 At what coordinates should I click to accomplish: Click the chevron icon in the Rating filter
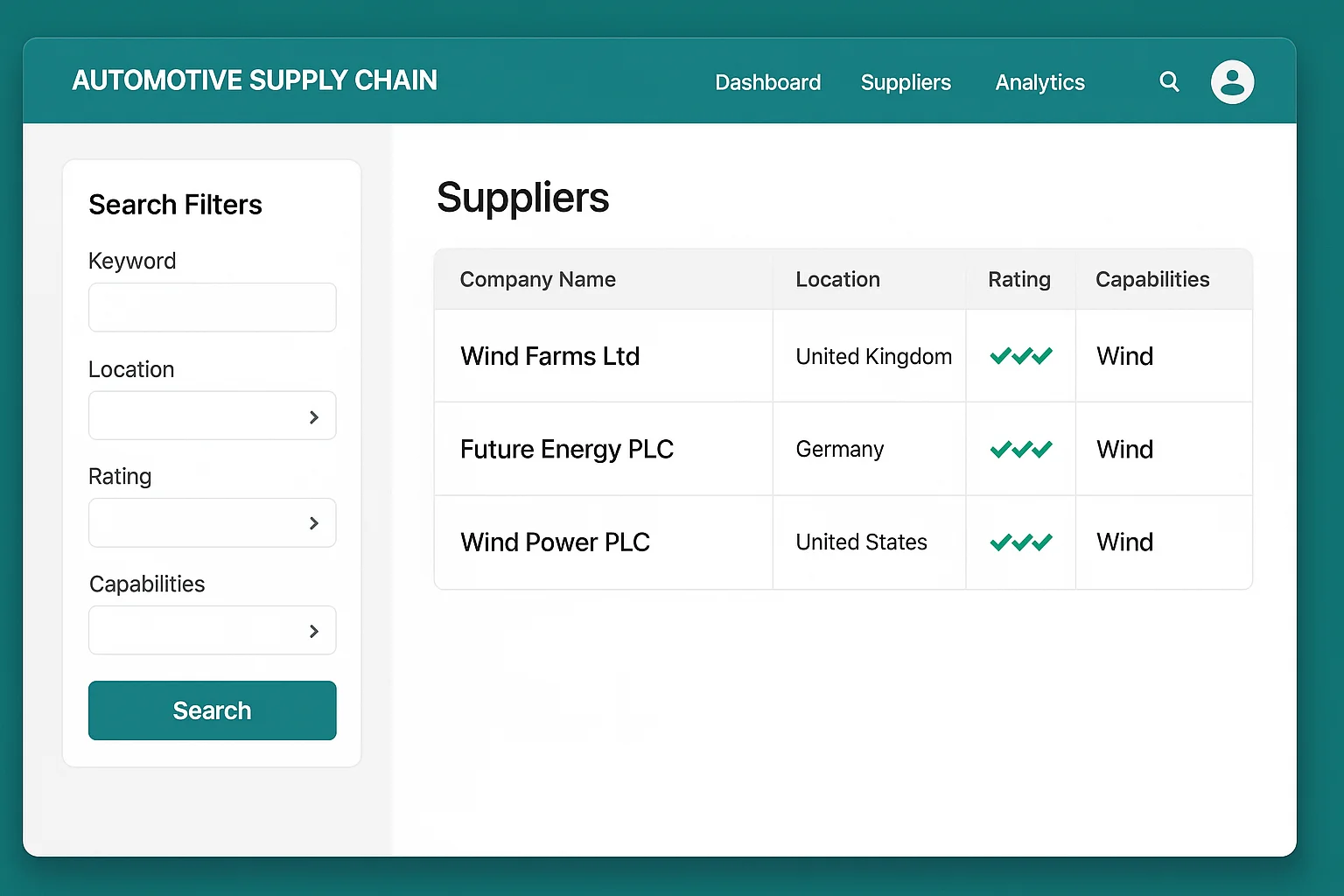point(314,523)
